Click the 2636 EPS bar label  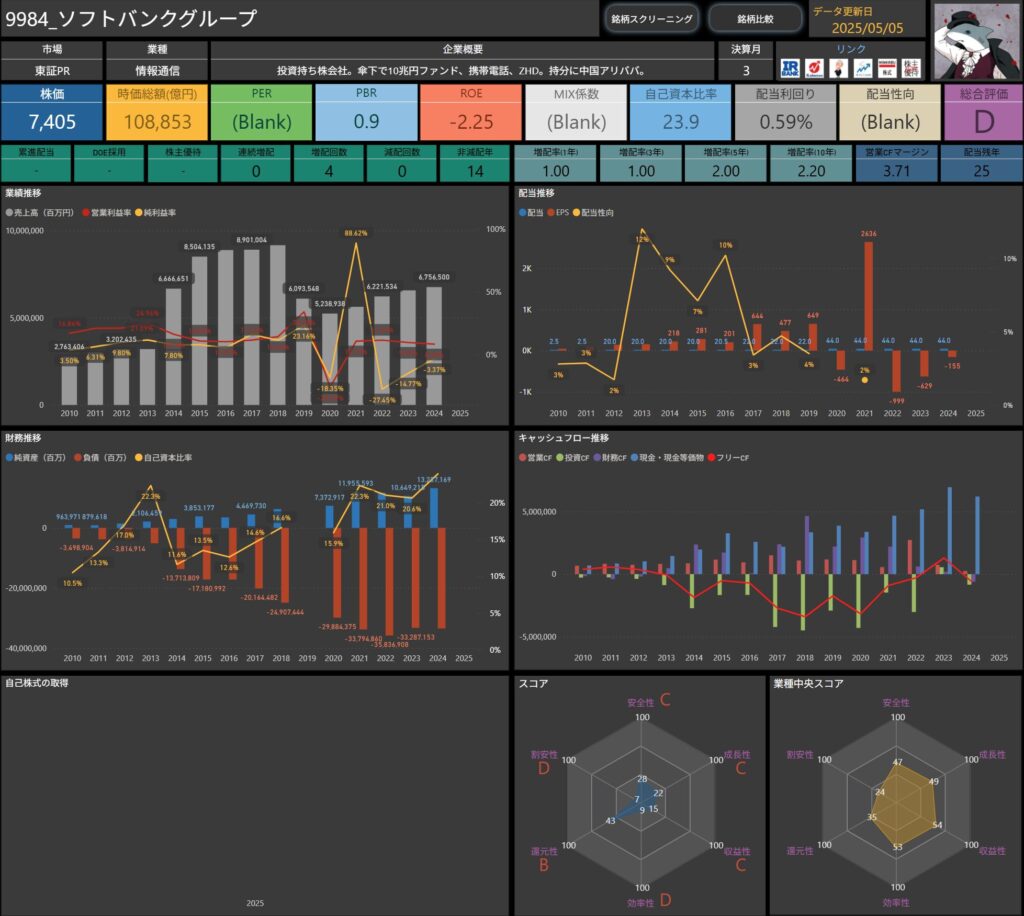point(869,234)
